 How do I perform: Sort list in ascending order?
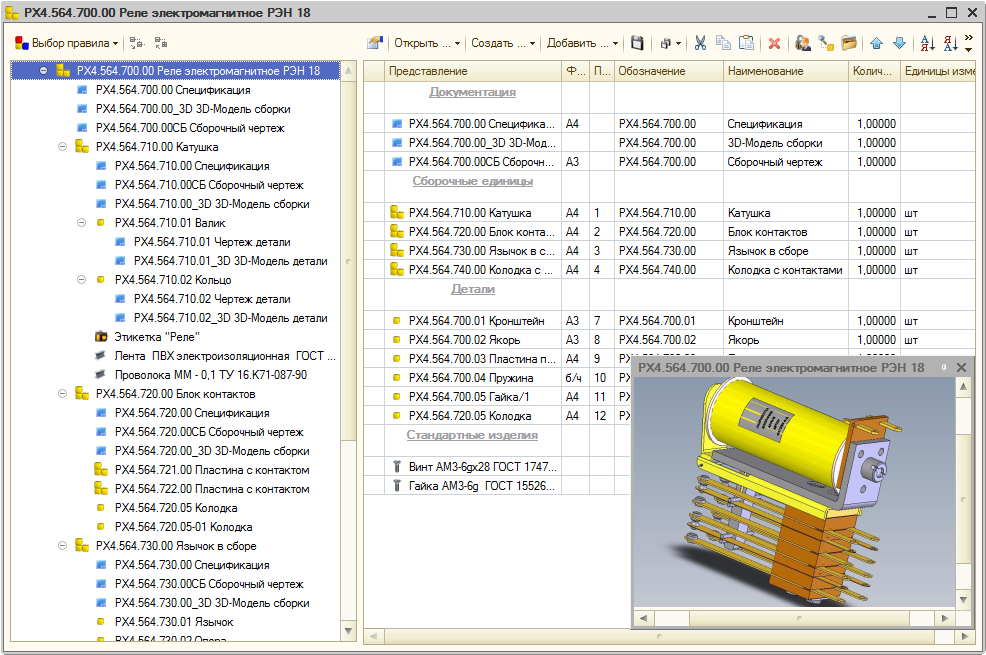pos(926,43)
